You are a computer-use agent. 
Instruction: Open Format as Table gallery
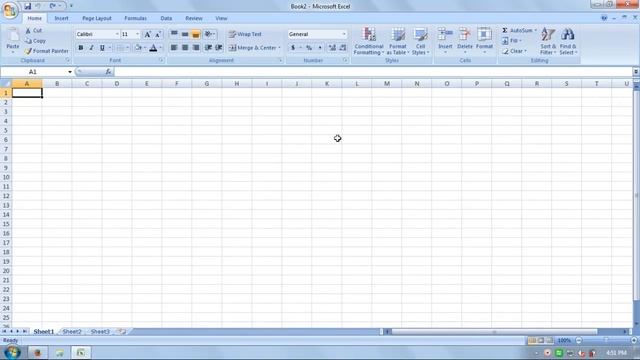point(398,41)
